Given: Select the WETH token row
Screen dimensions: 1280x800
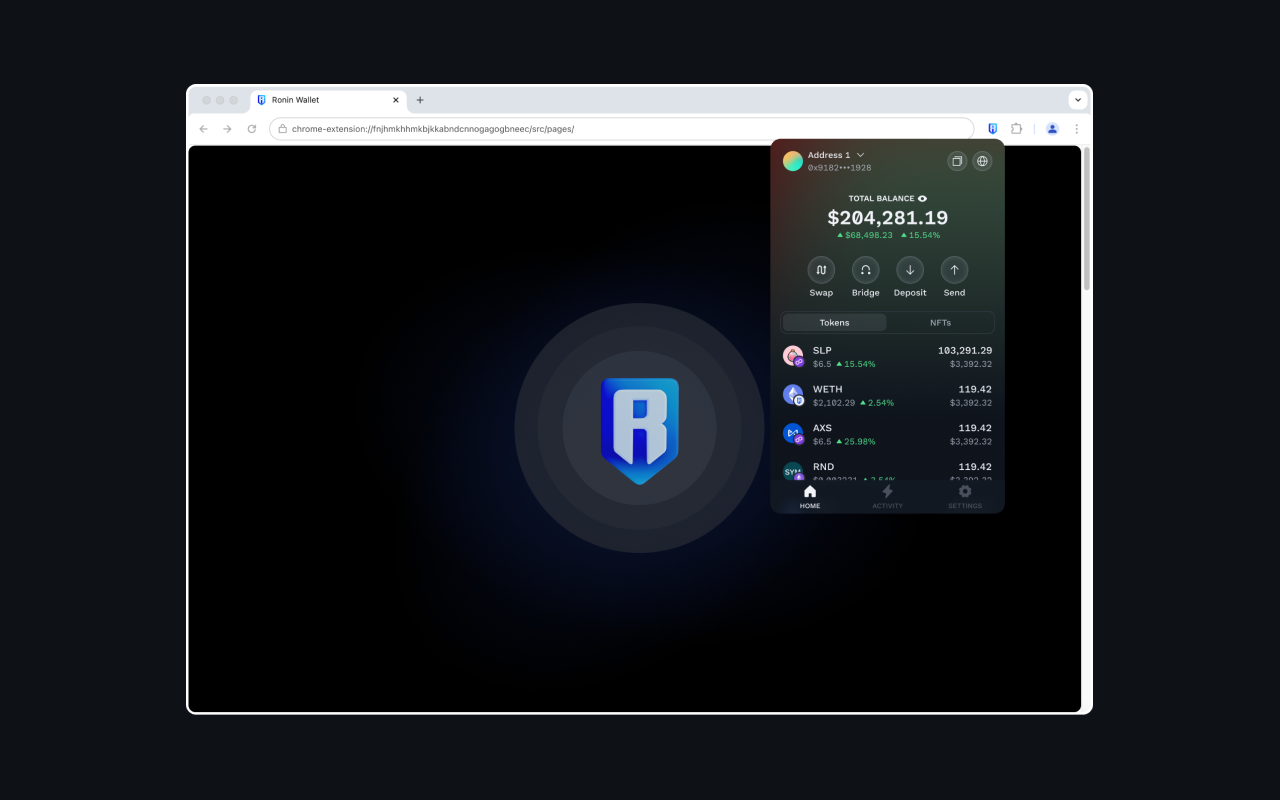Looking at the screenshot, I should click(887, 395).
